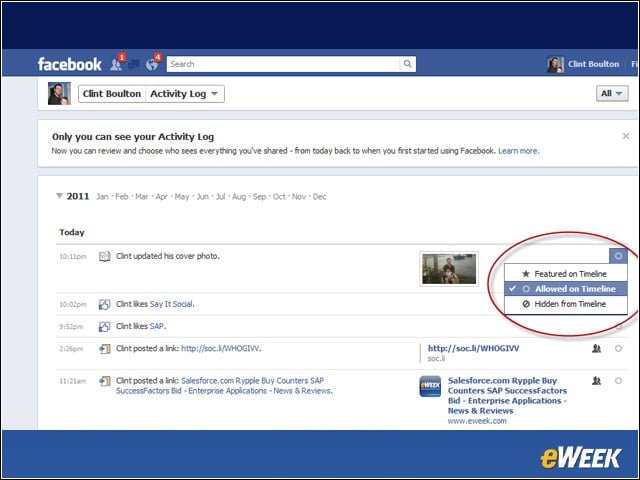Jump to May in 2011
The height and width of the screenshot is (480, 640).
tap(182, 197)
